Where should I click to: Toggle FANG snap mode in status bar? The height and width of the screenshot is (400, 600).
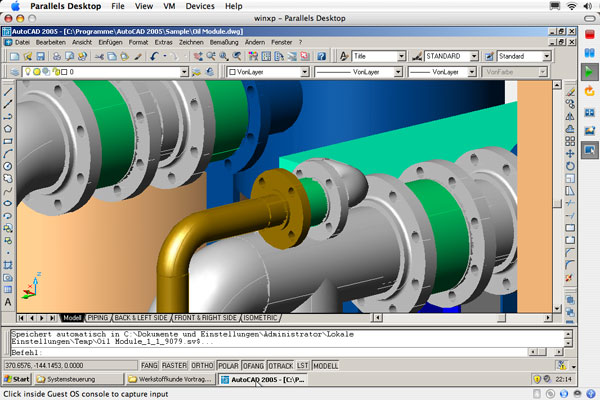[149, 366]
